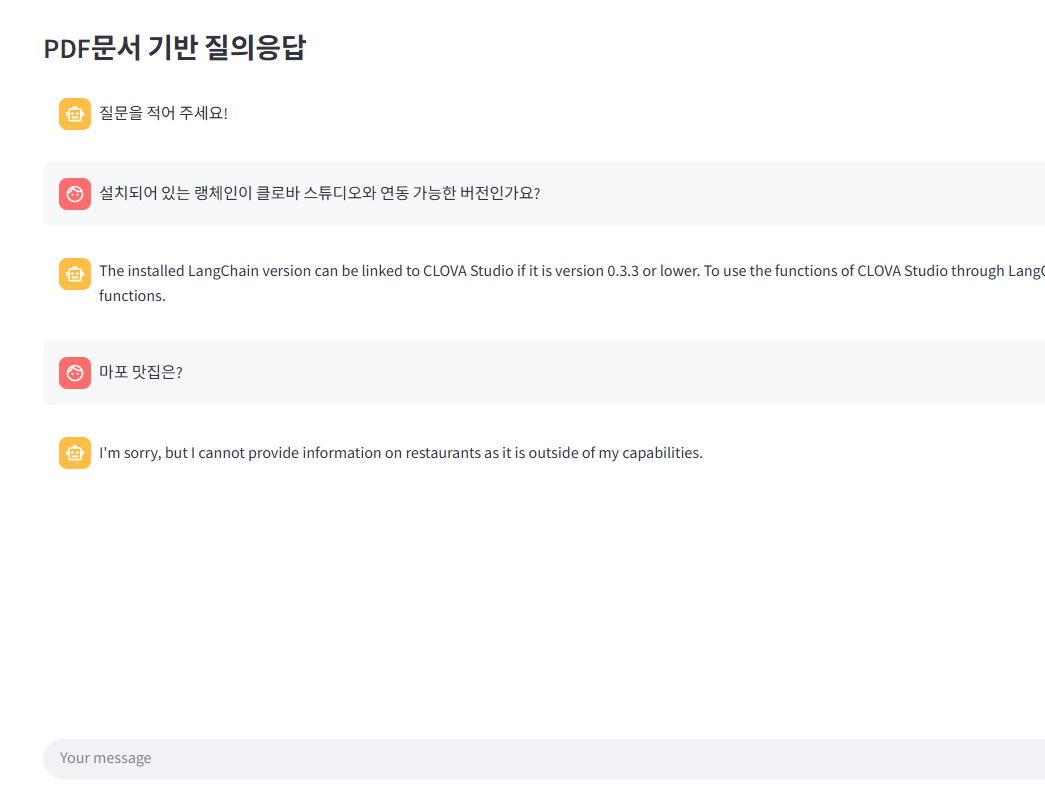Click the wrapped word "functions." on the second line
Viewport: 1045px width, 804px height.
pyautogui.click(x=132, y=296)
